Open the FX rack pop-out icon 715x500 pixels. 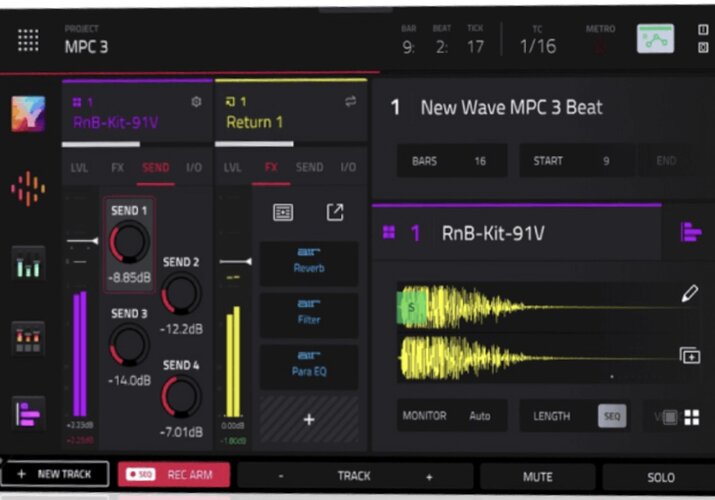pyautogui.click(x=335, y=212)
